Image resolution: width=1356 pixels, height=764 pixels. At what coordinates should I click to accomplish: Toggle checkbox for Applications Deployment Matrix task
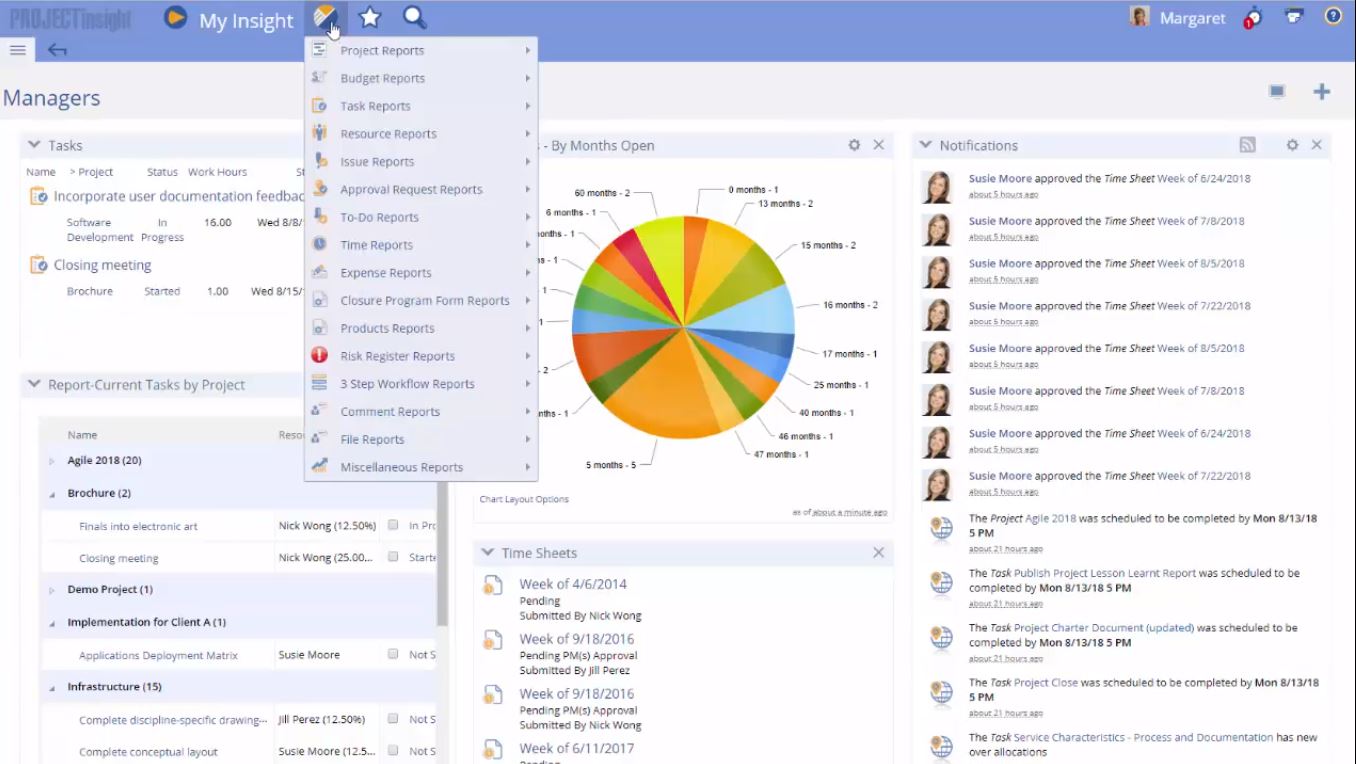tap(393, 654)
